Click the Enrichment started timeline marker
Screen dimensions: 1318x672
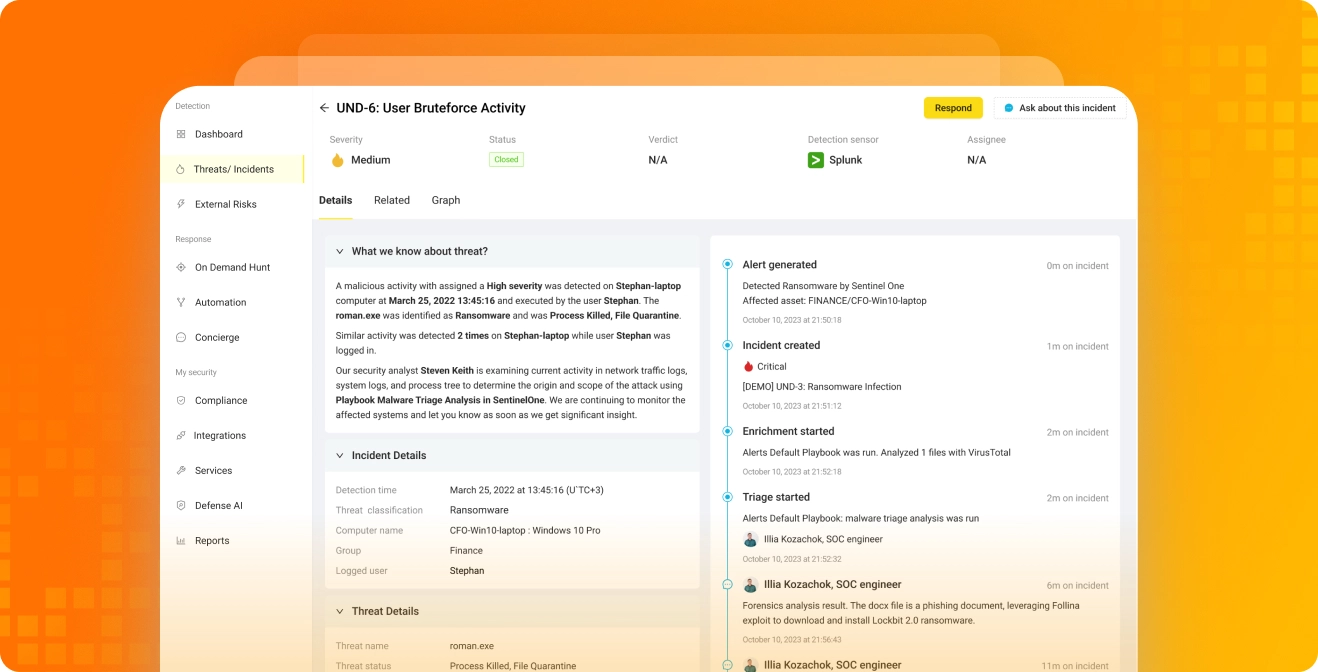[x=727, y=431]
